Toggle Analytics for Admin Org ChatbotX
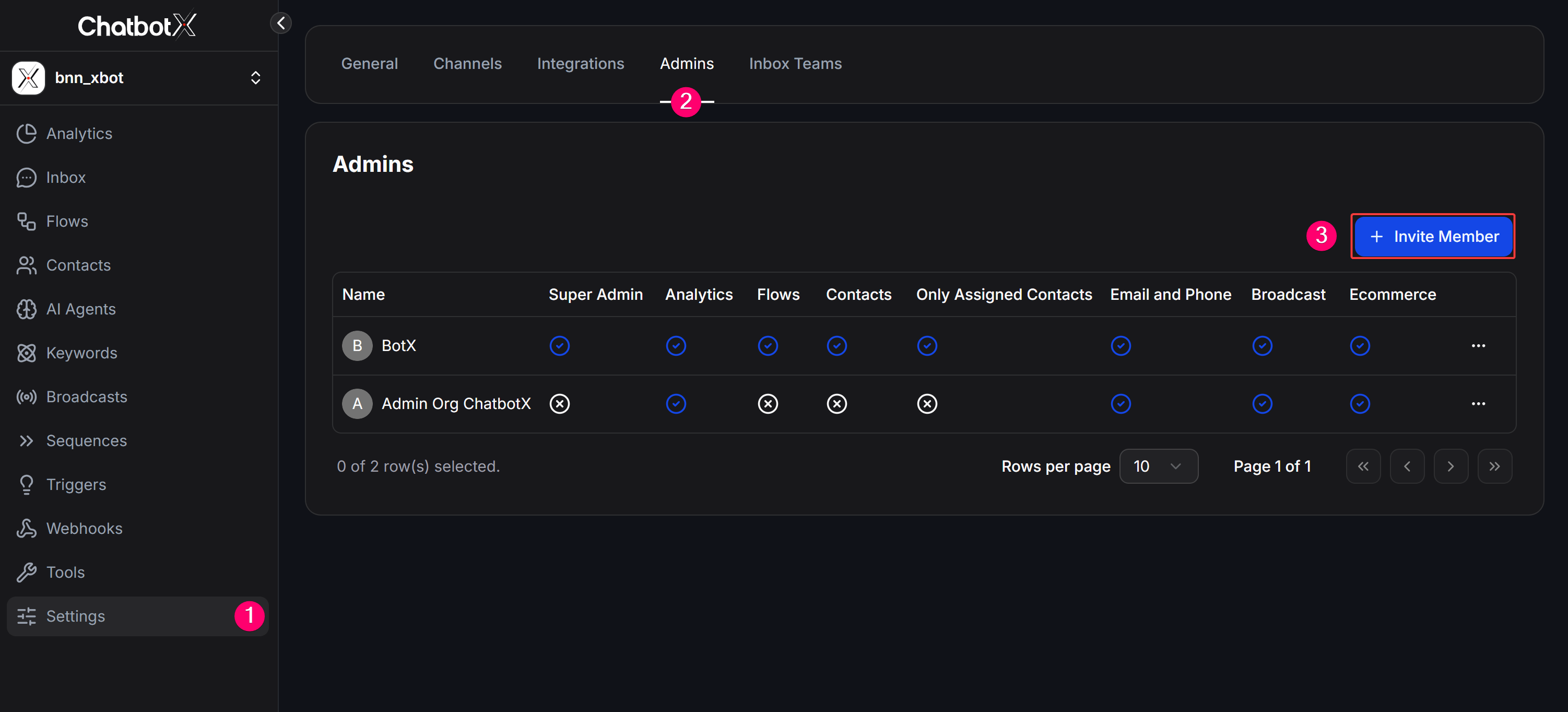The height and width of the screenshot is (712, 1568). [x=676, y=404]
